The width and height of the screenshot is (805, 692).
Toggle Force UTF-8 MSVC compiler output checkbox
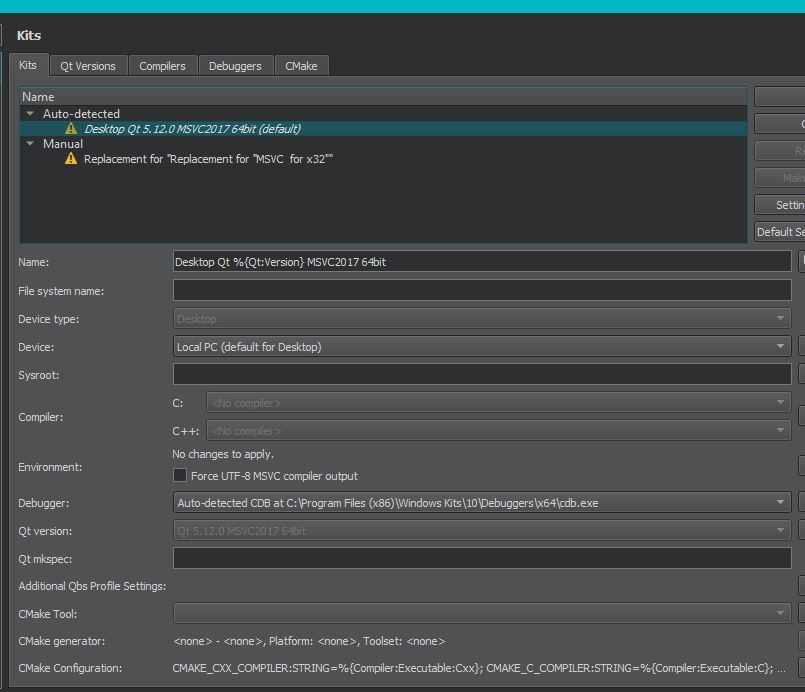[180, 475]
